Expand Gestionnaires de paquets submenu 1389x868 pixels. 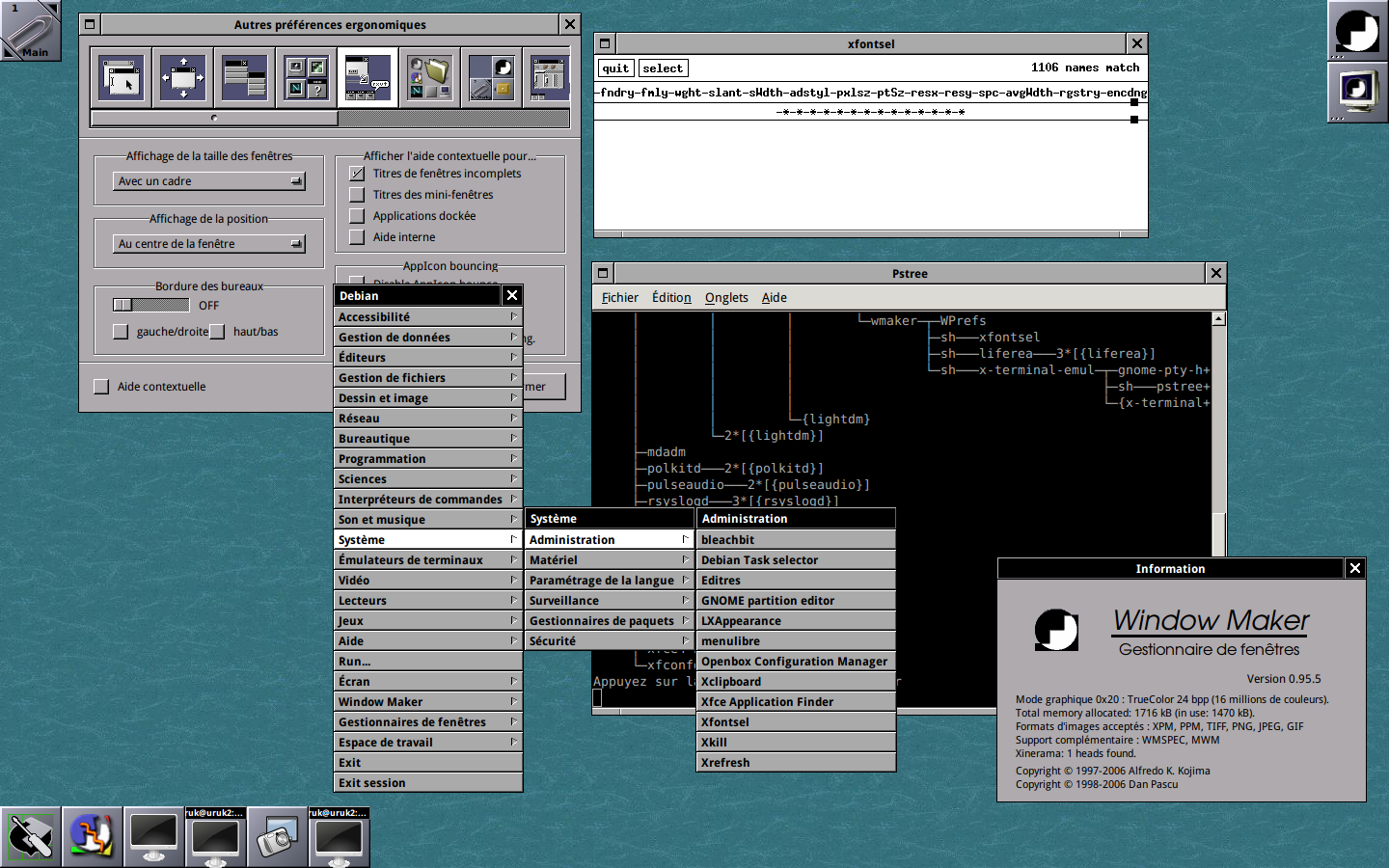point(610,620)
